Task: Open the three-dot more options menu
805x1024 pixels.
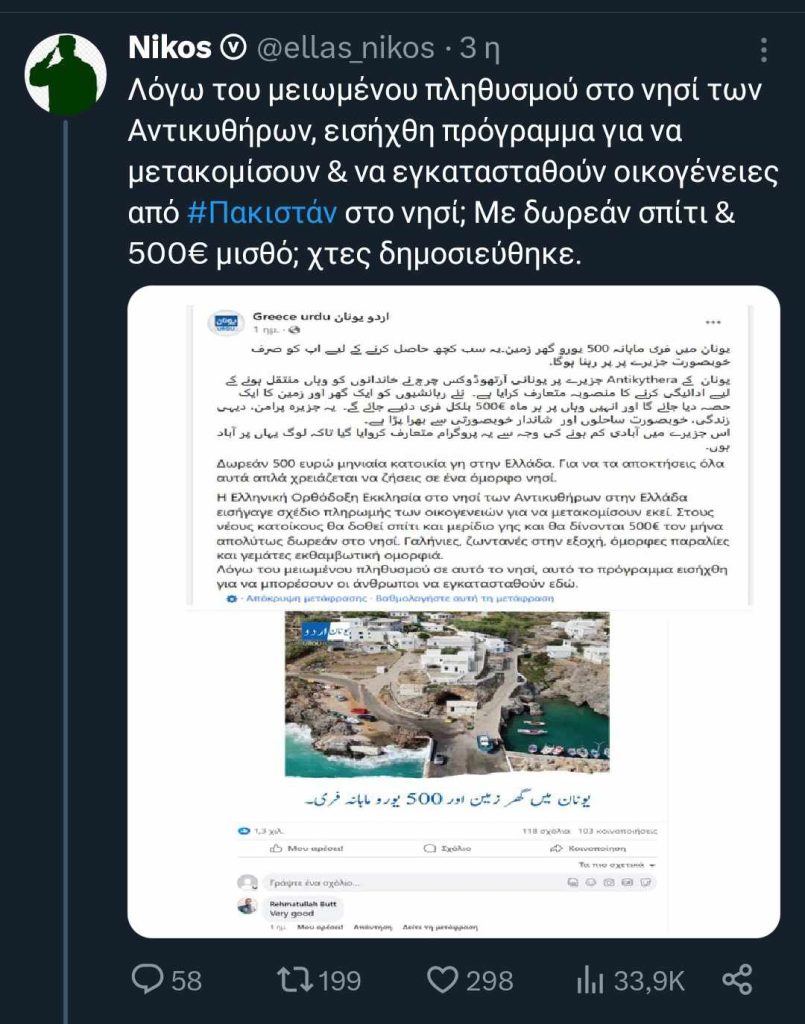Action: 763,50
